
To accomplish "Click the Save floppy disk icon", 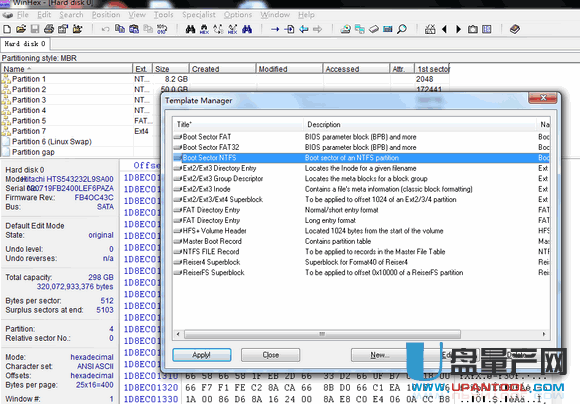I will point(35,29).
